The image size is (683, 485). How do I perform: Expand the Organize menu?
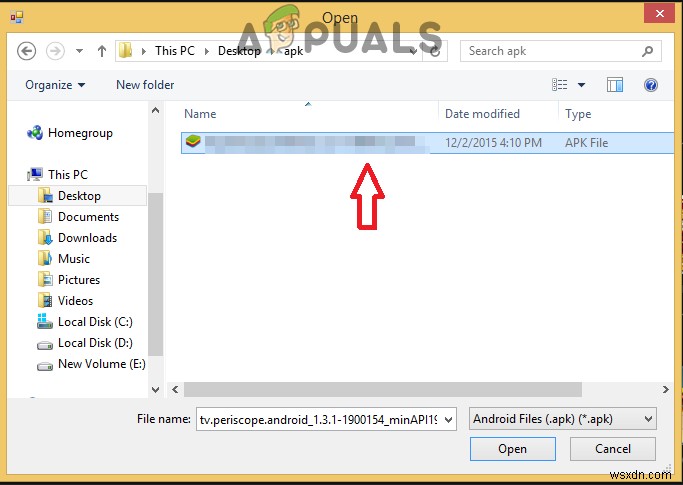55,85
